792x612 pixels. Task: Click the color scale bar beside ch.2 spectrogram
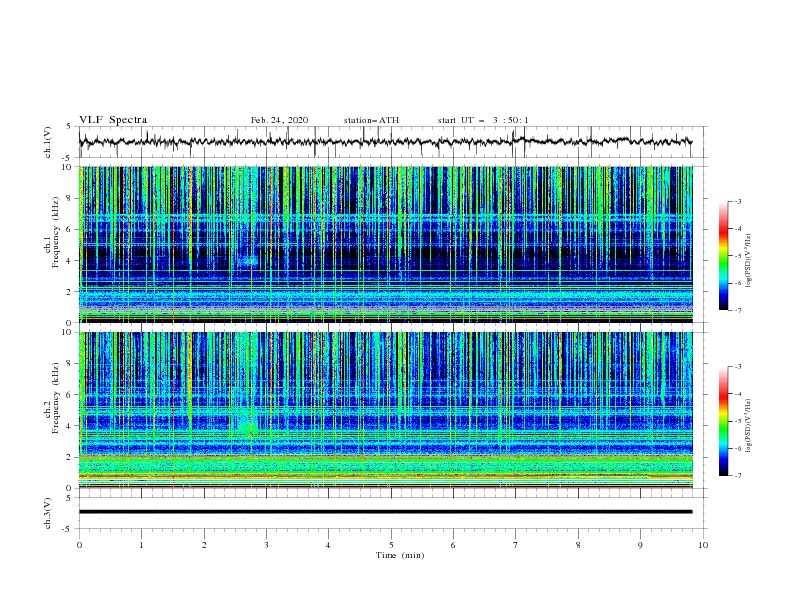pos(724,421)
